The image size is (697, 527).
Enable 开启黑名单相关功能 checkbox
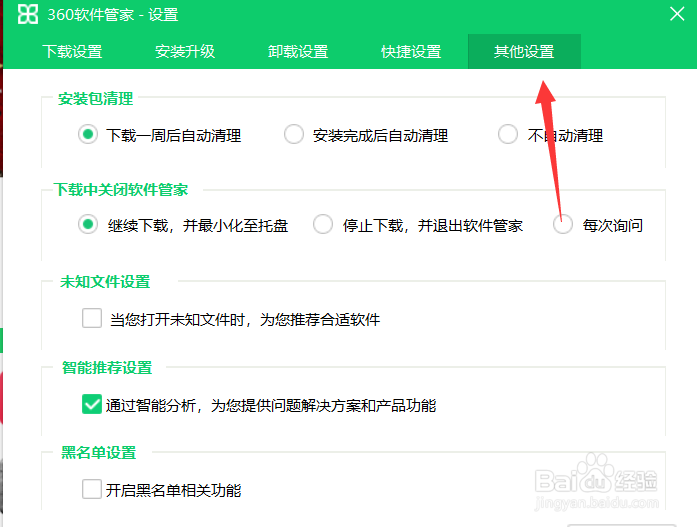click(92, 489)
